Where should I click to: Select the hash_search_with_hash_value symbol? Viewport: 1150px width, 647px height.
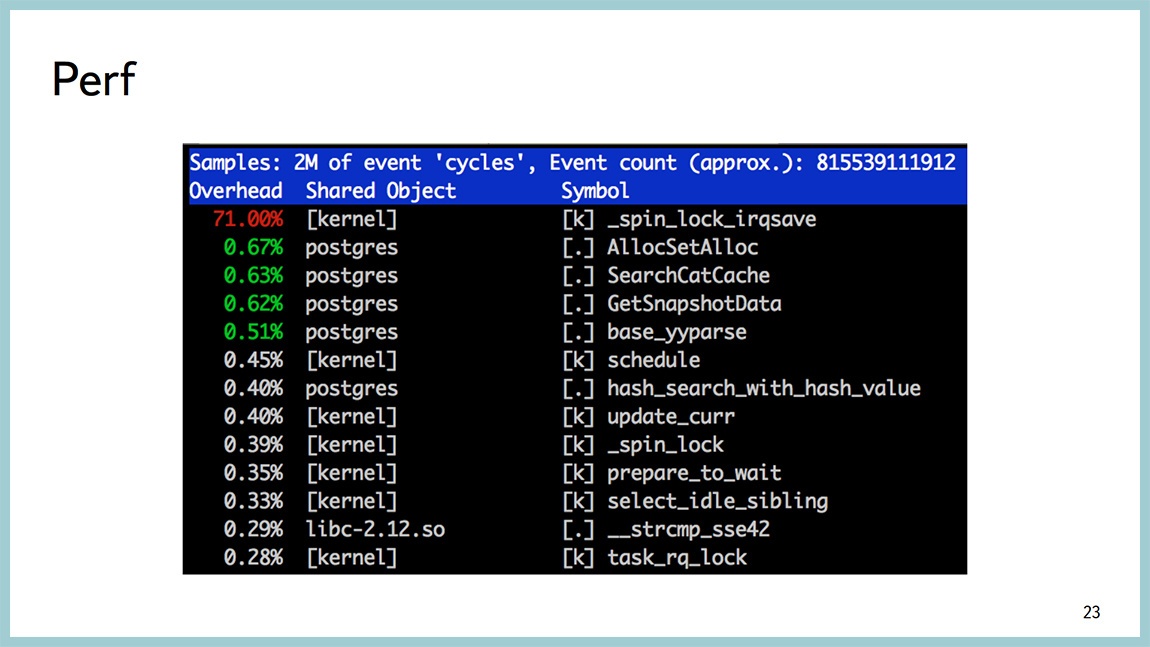tap(763, 388)
